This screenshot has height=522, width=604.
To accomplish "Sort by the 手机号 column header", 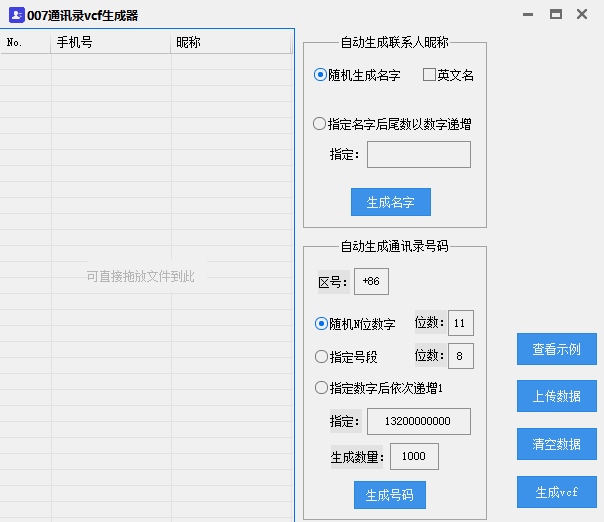I will pyautogui.click(x=111, y=42).
